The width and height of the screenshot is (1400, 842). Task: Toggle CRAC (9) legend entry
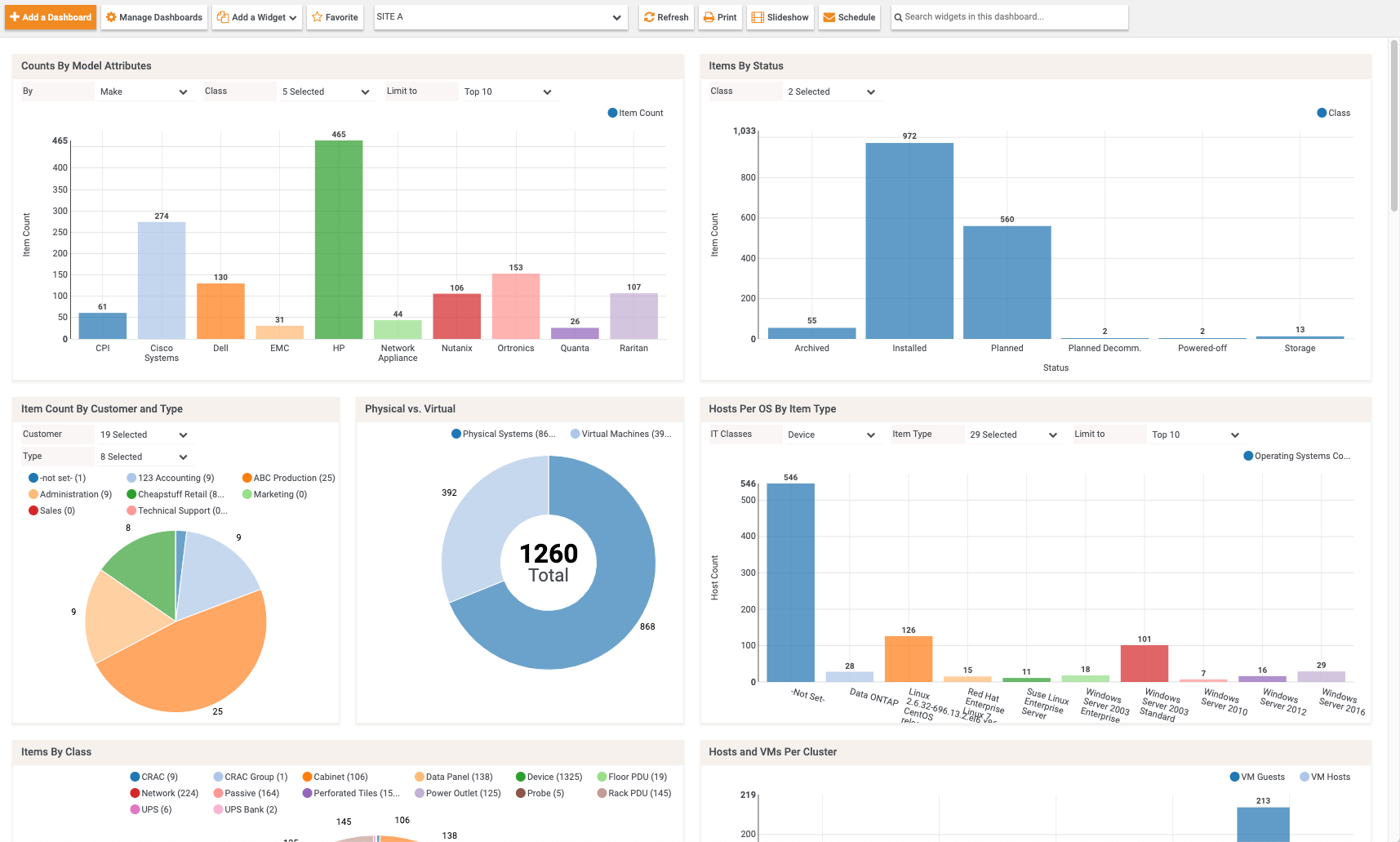point(154,777)
